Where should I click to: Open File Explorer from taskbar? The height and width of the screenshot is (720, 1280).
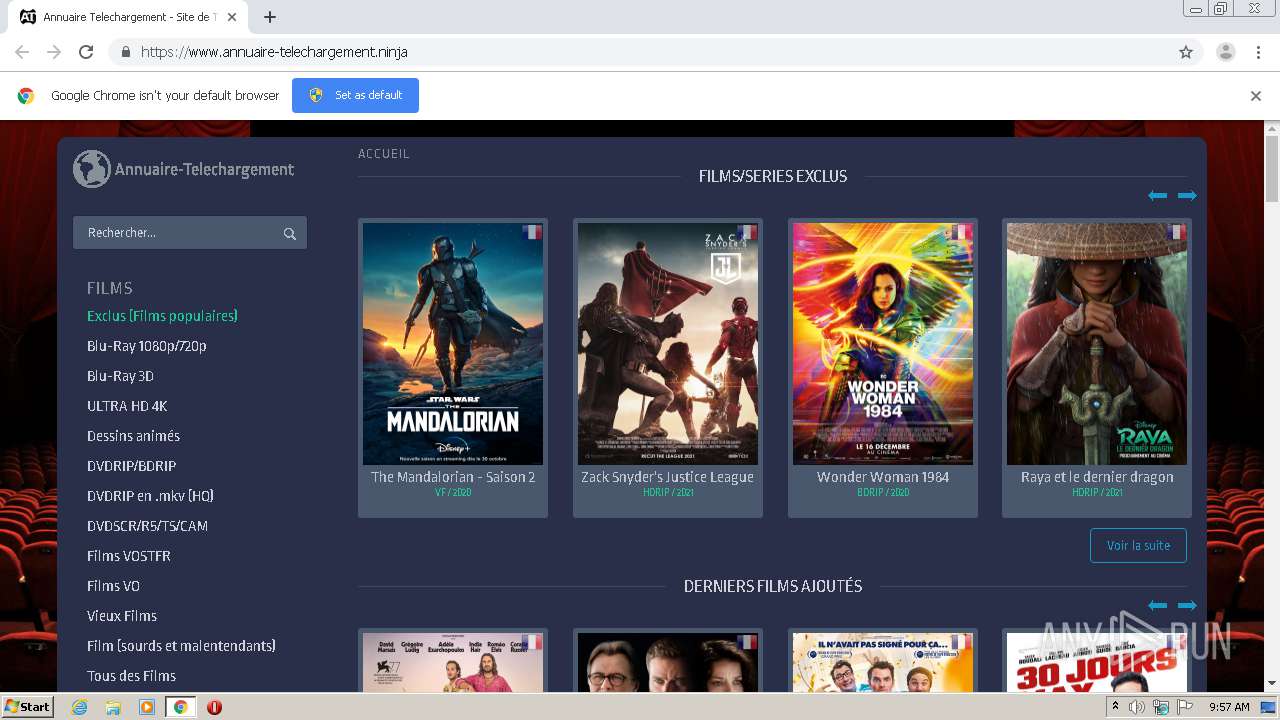113,707
